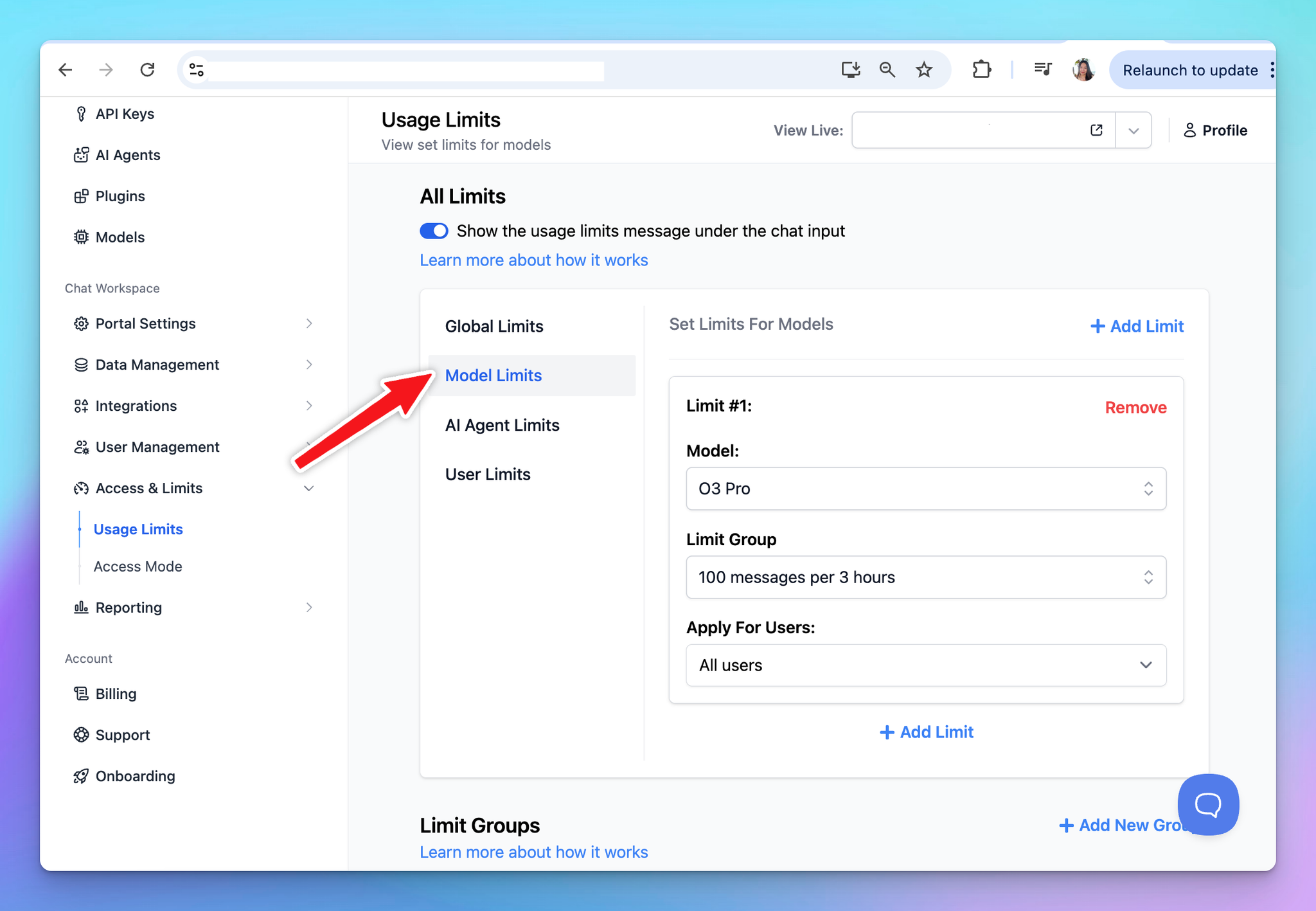
Task: Collapse the Access & Limits section
Action: click(308, 489)
